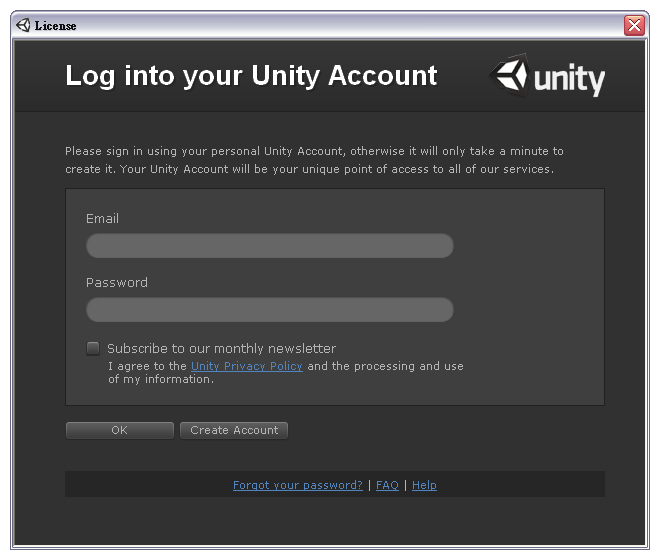
Task: Click the Subscribe to our monthly newsletter label
Action: tap(221, 349)
